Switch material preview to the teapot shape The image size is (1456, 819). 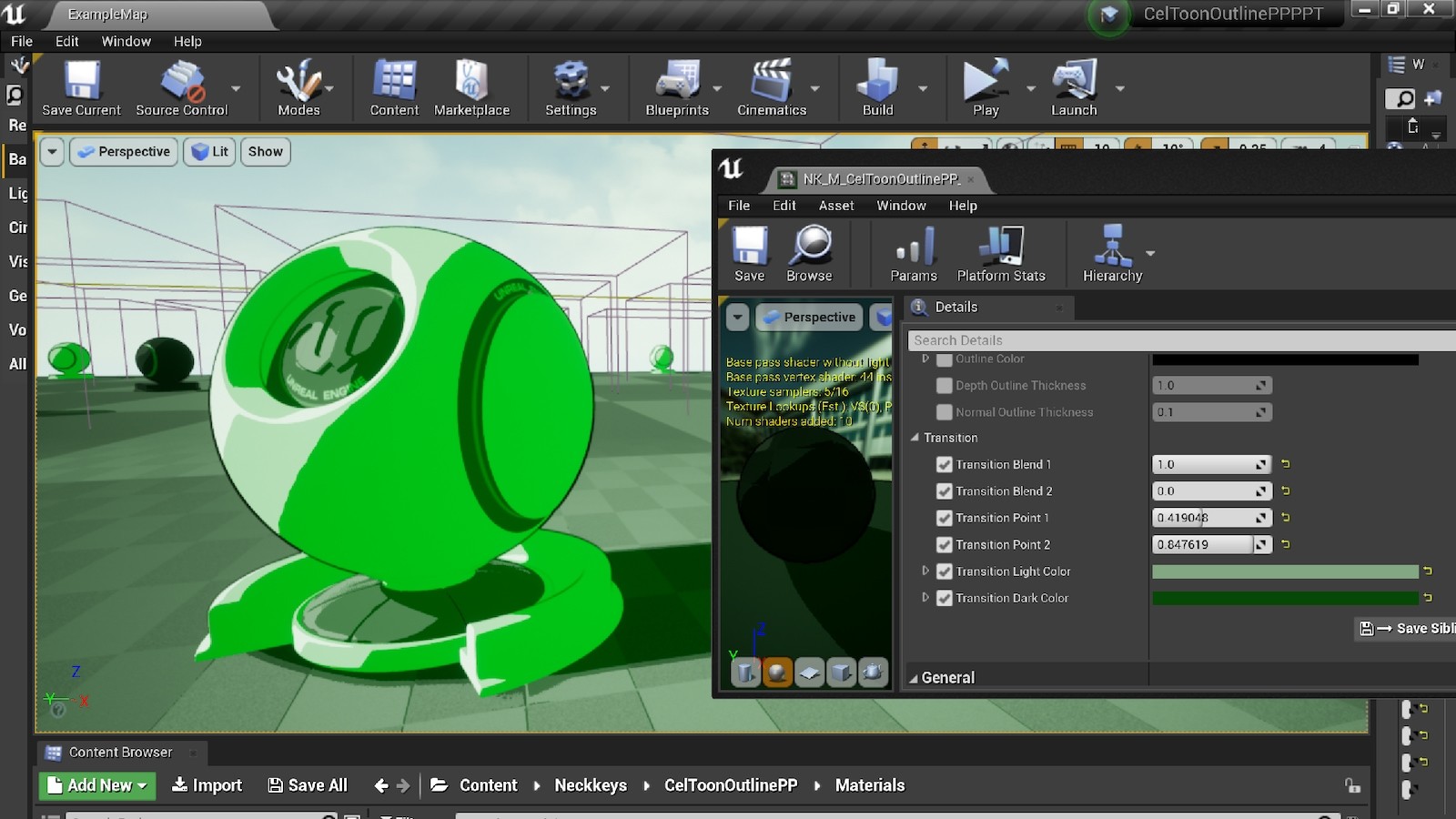tap(871, 673)
